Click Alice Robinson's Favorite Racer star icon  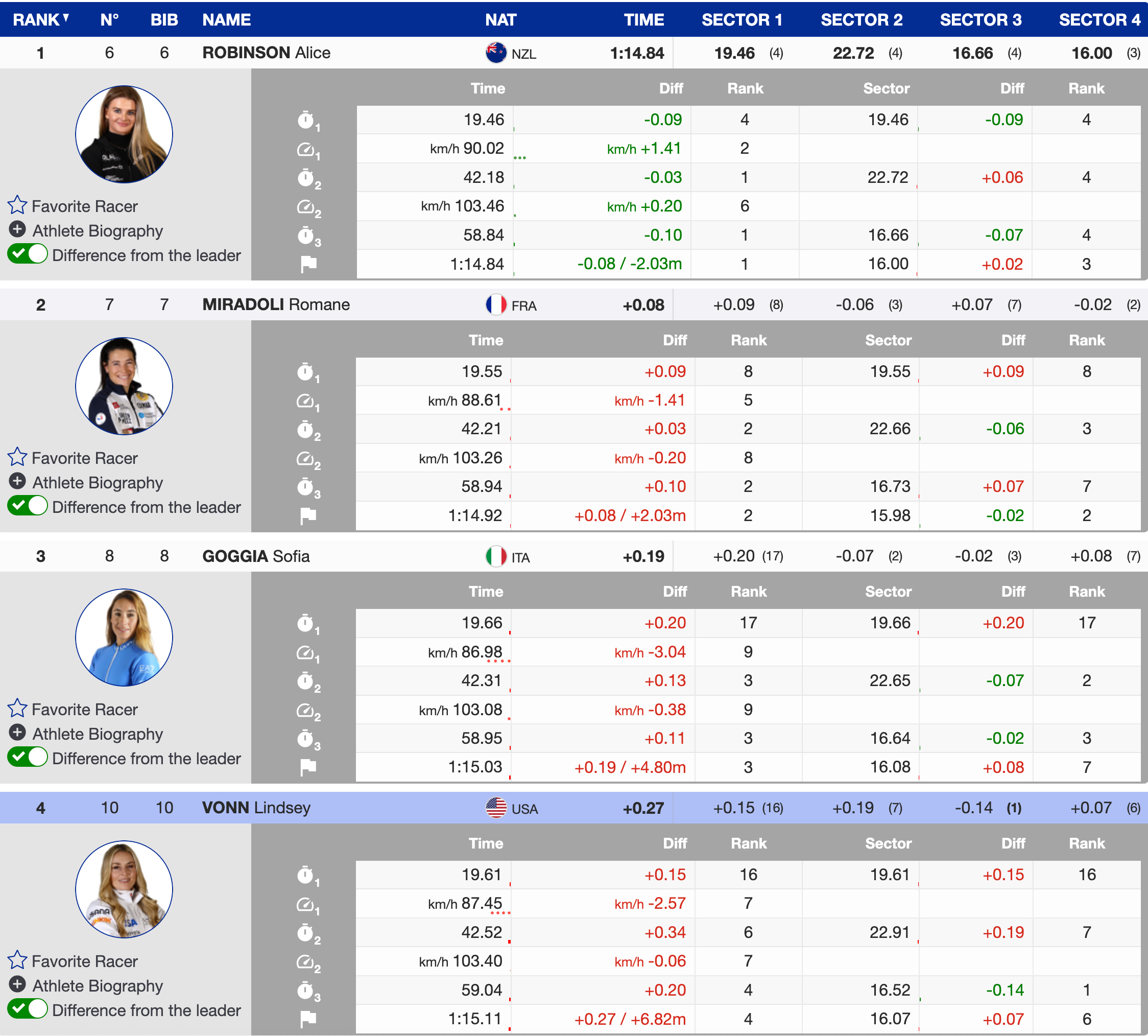click(17, 205)
